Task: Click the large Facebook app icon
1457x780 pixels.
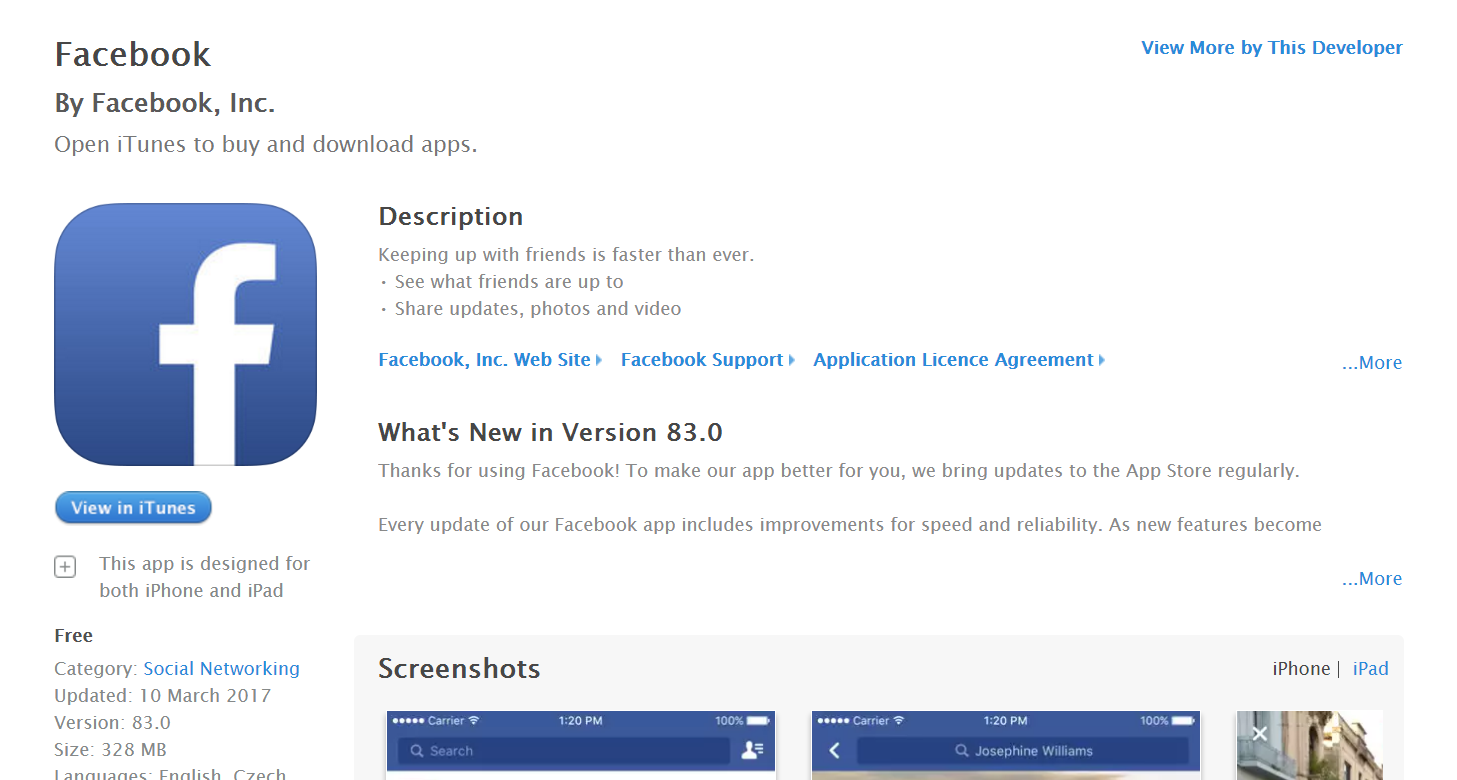Action: (x=185, y=335)
